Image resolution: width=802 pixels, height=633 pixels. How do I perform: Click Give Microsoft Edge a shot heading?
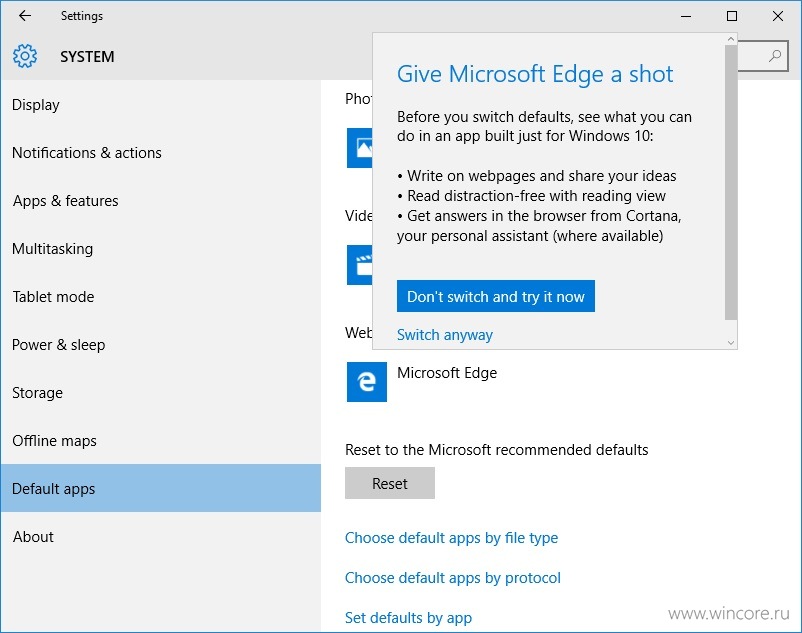[535, 74]
